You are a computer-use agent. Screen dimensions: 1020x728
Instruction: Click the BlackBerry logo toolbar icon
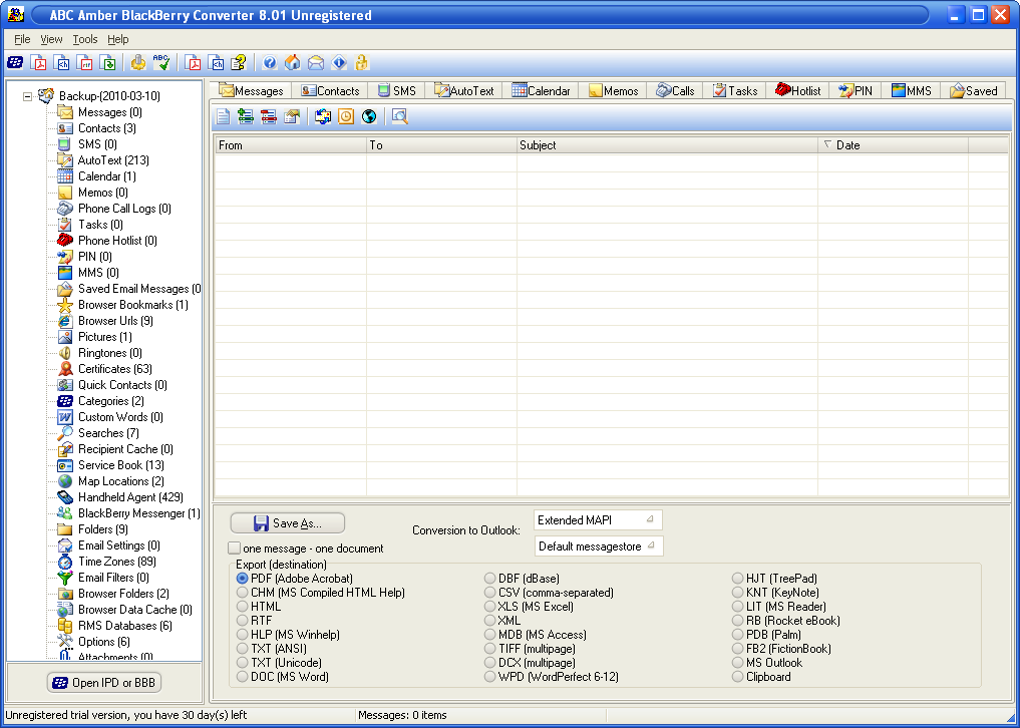15,63
